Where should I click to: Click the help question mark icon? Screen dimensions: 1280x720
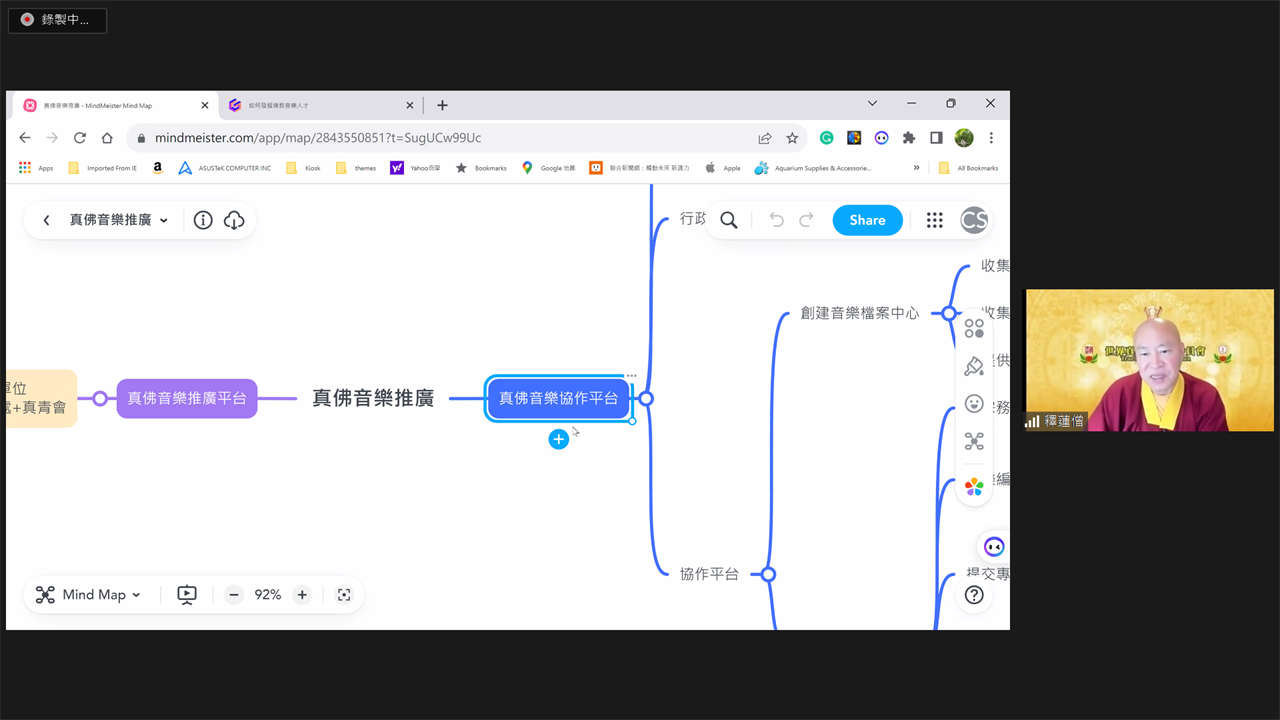974,595
